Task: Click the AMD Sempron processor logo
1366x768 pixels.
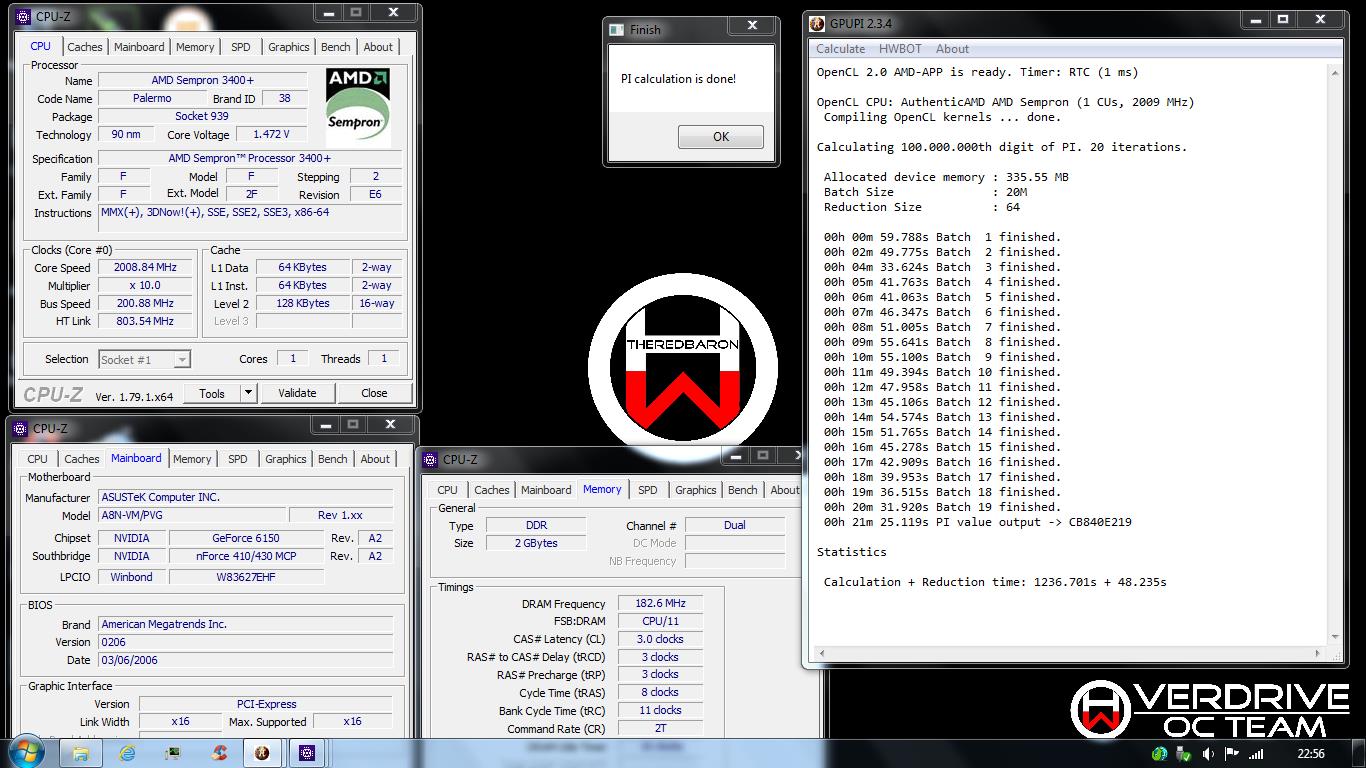Action: 358,107
